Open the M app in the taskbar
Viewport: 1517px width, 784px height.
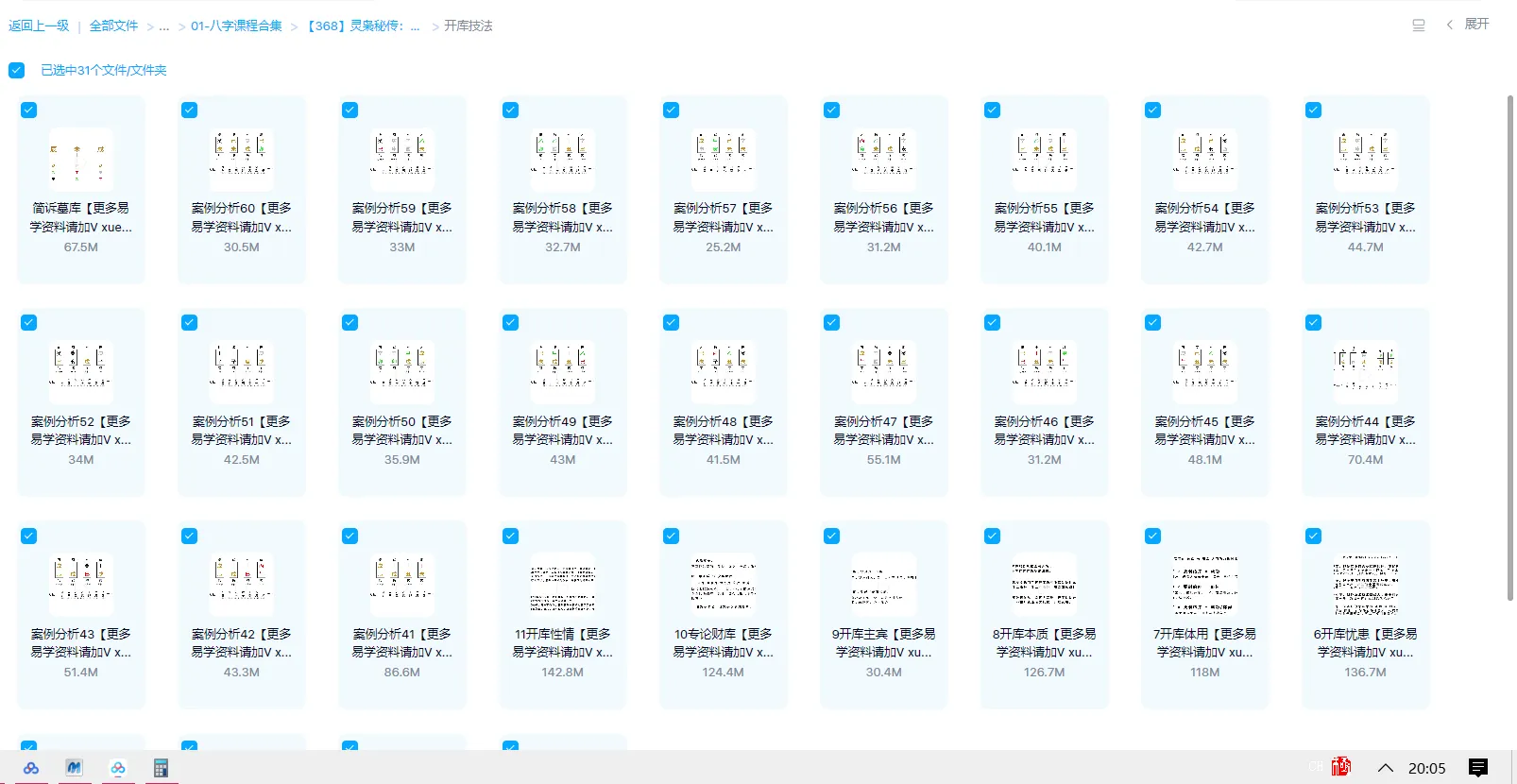(x=74, y=768)
